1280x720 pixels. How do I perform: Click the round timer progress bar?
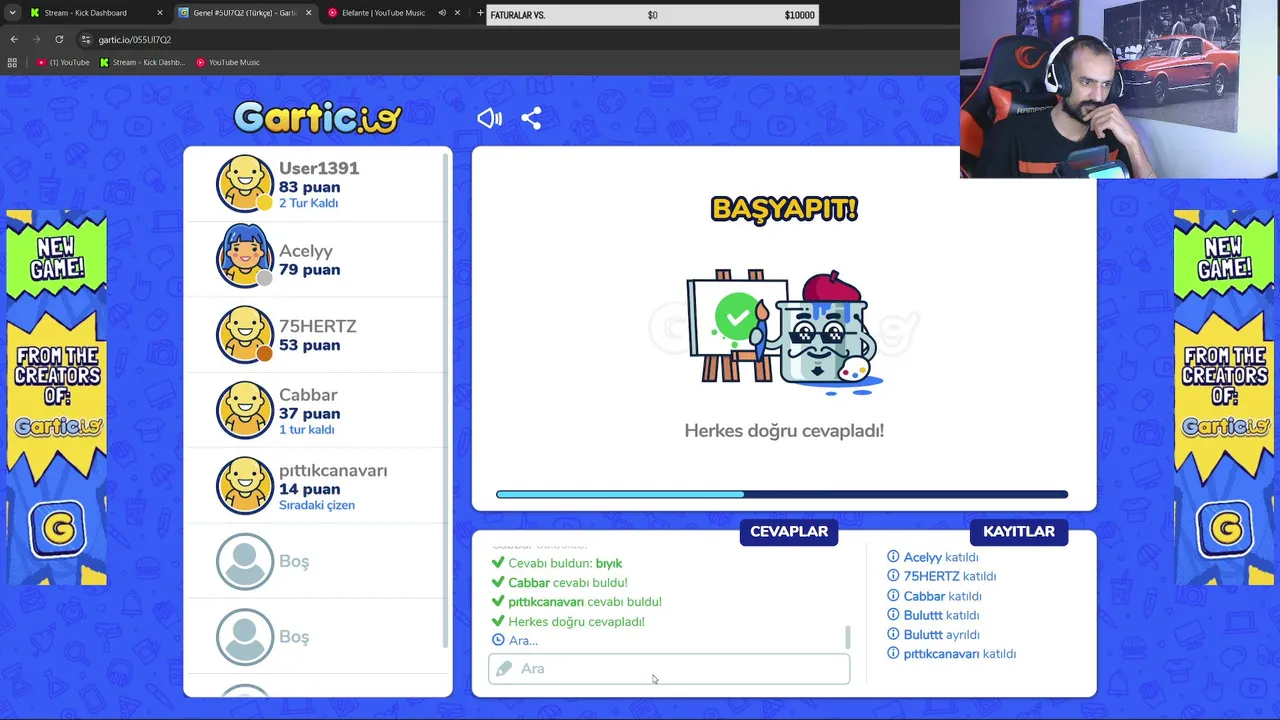pyautogui.click(x=782, y=494)
